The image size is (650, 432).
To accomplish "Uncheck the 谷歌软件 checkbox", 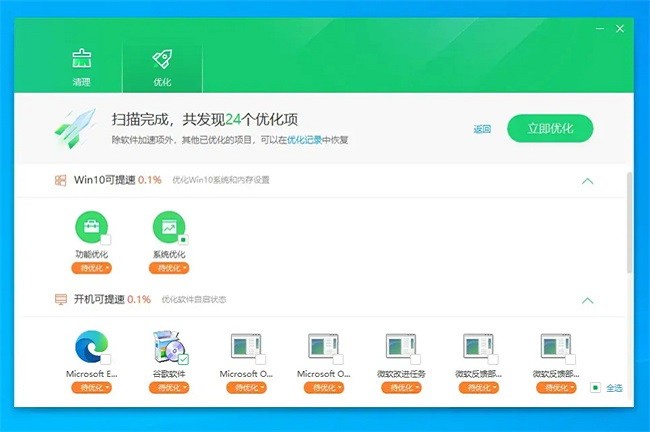I will tap(183, 359).
